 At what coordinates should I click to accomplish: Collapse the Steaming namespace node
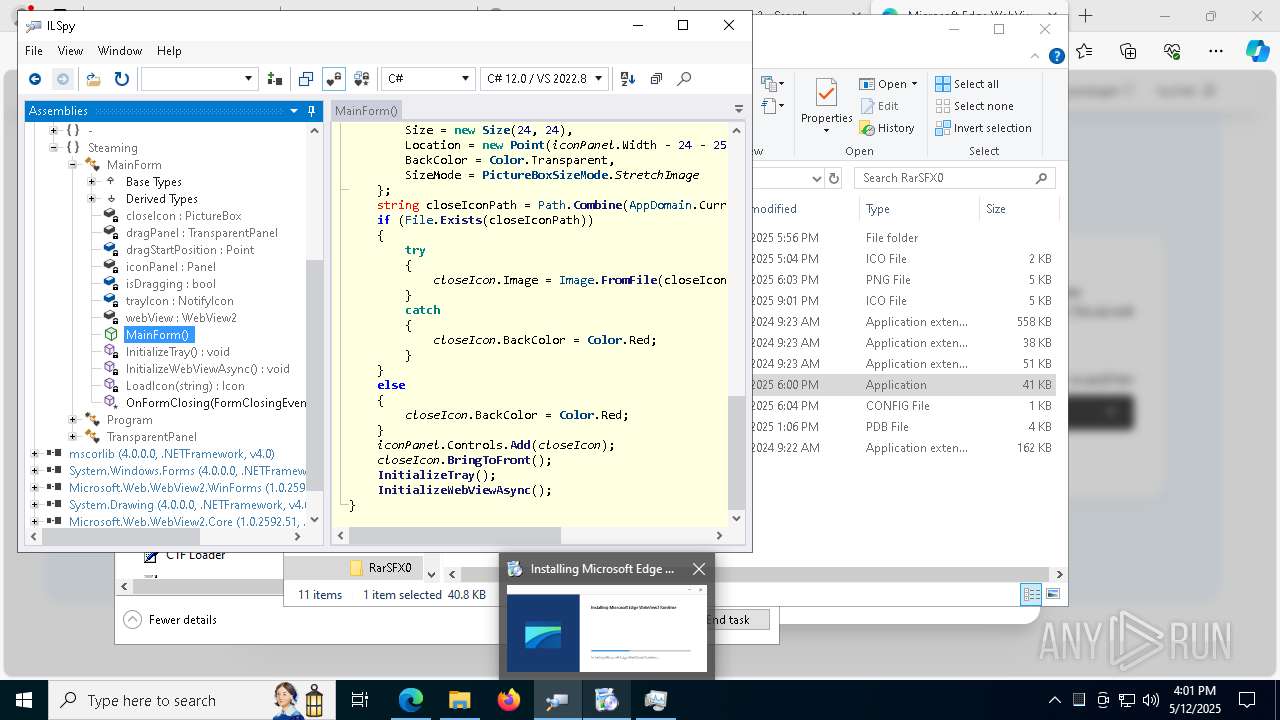tap(53, 147)
